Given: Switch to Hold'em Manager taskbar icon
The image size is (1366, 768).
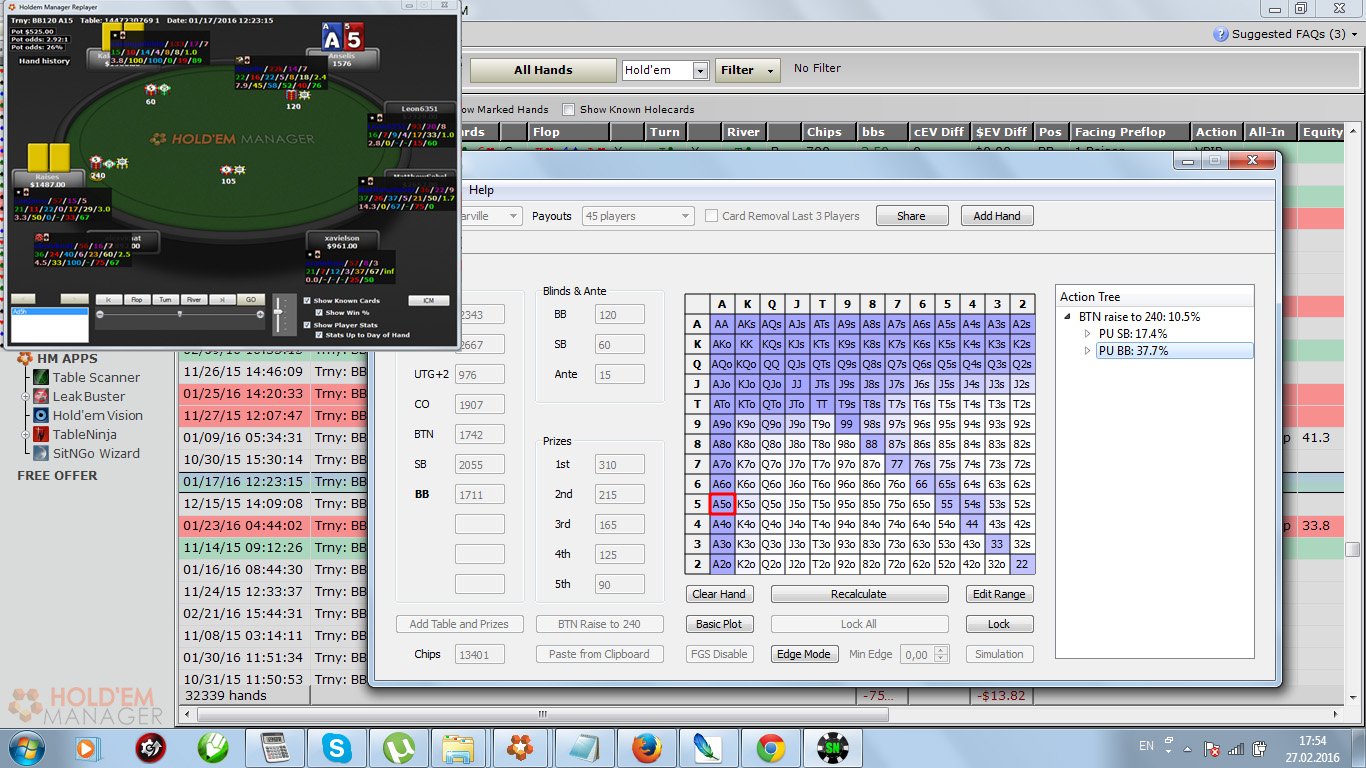Looking at the screenshot, I should coord(519,747).
